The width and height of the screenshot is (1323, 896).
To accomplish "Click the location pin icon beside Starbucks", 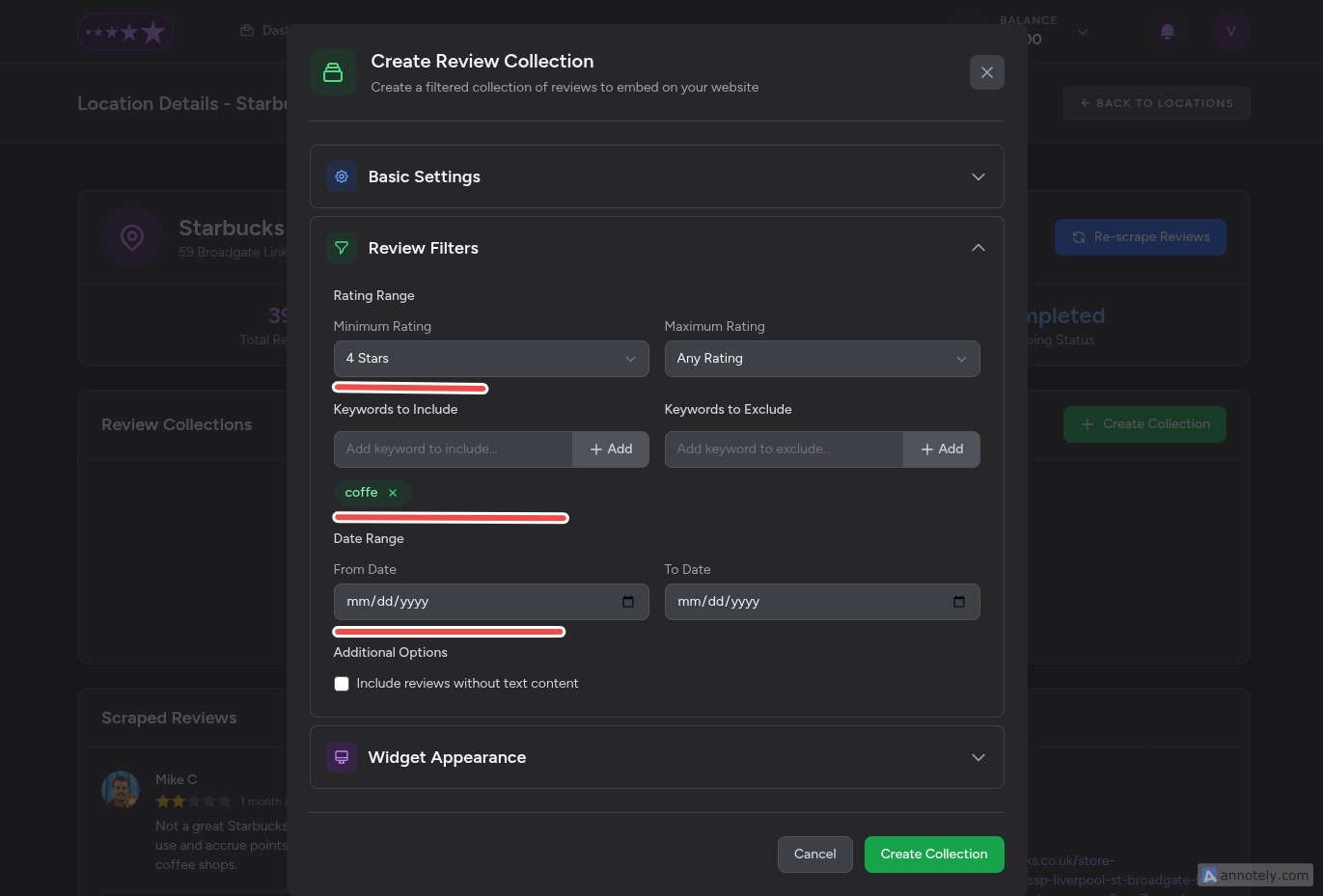I will [132, 236].
